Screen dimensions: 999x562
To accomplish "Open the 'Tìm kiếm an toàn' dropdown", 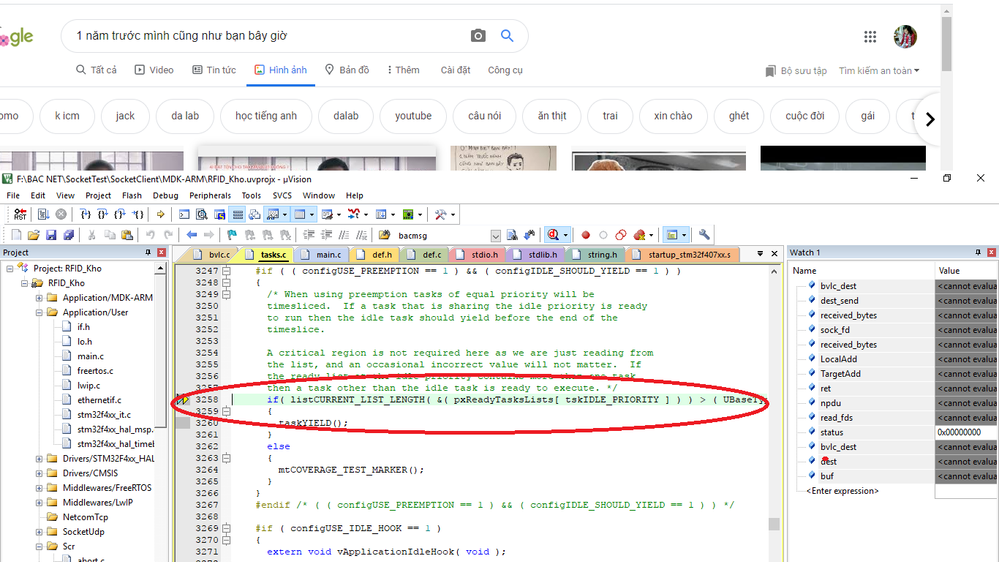I will [x=879, y=71].
